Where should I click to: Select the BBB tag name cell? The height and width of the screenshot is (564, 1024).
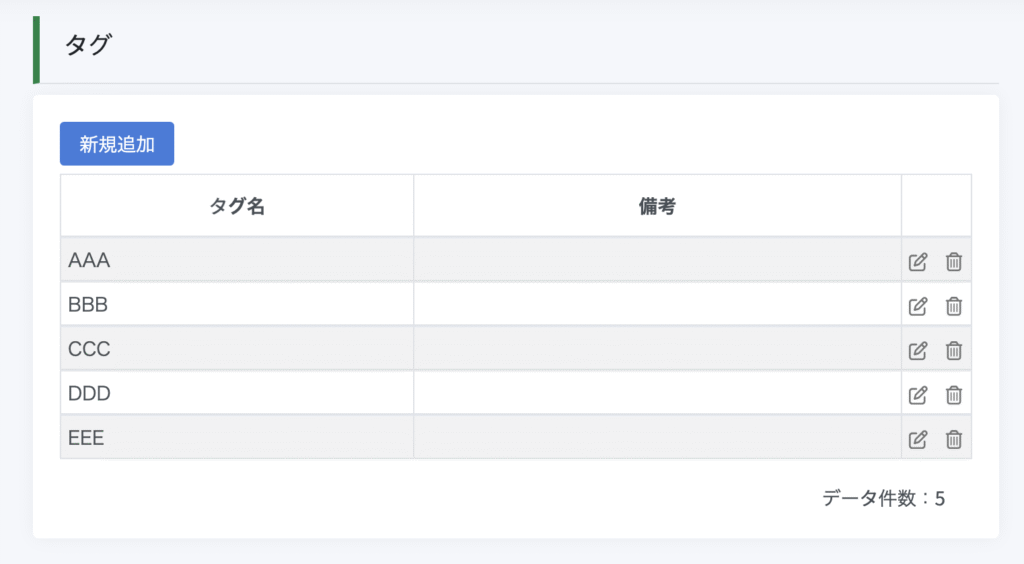pos(237,304)
